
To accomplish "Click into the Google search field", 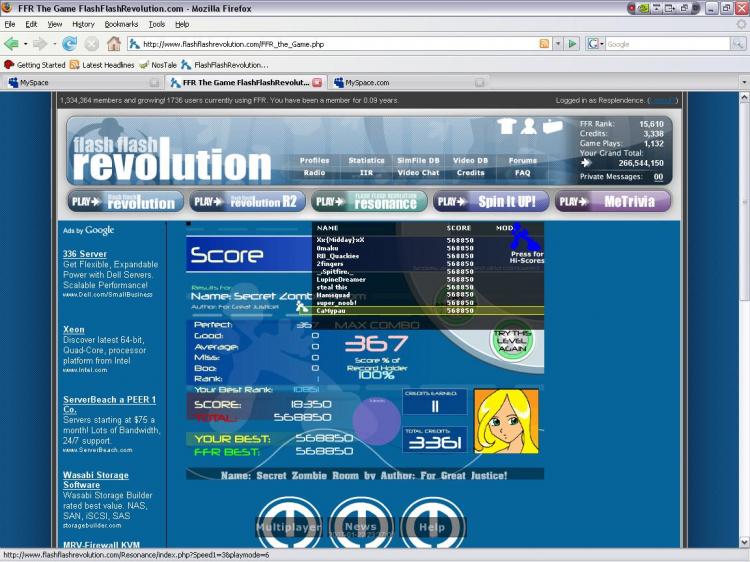I will click(665, 44).
